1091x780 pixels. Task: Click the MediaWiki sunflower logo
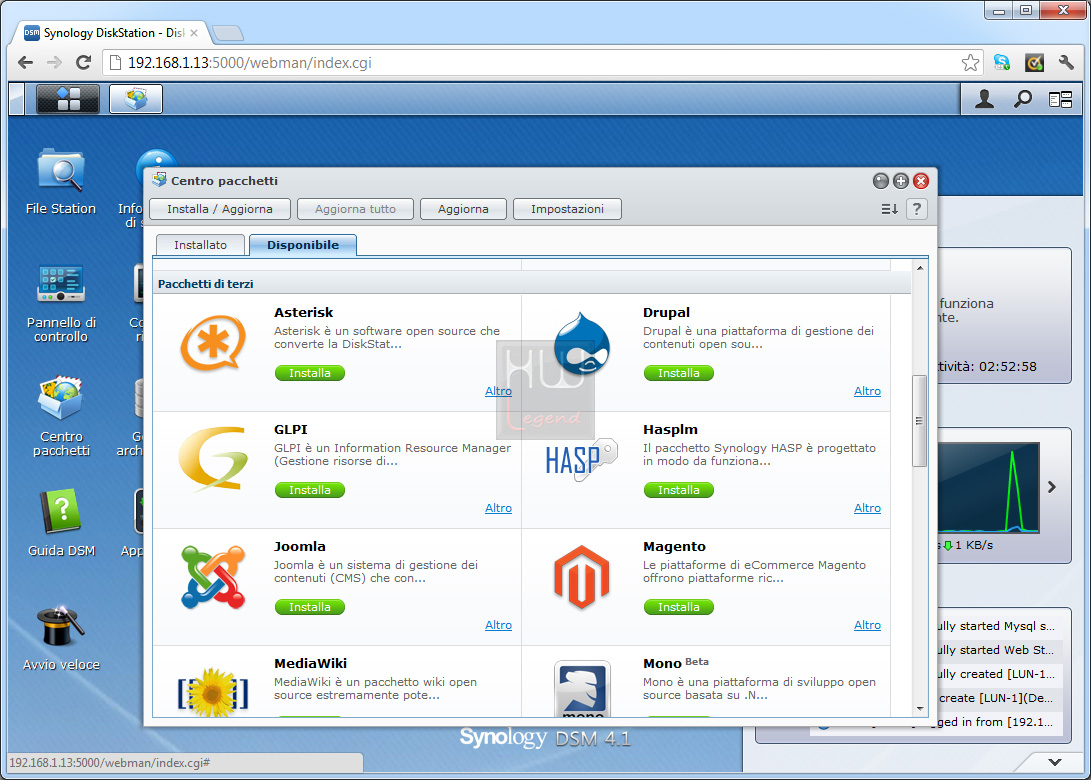tap(213, 692)
